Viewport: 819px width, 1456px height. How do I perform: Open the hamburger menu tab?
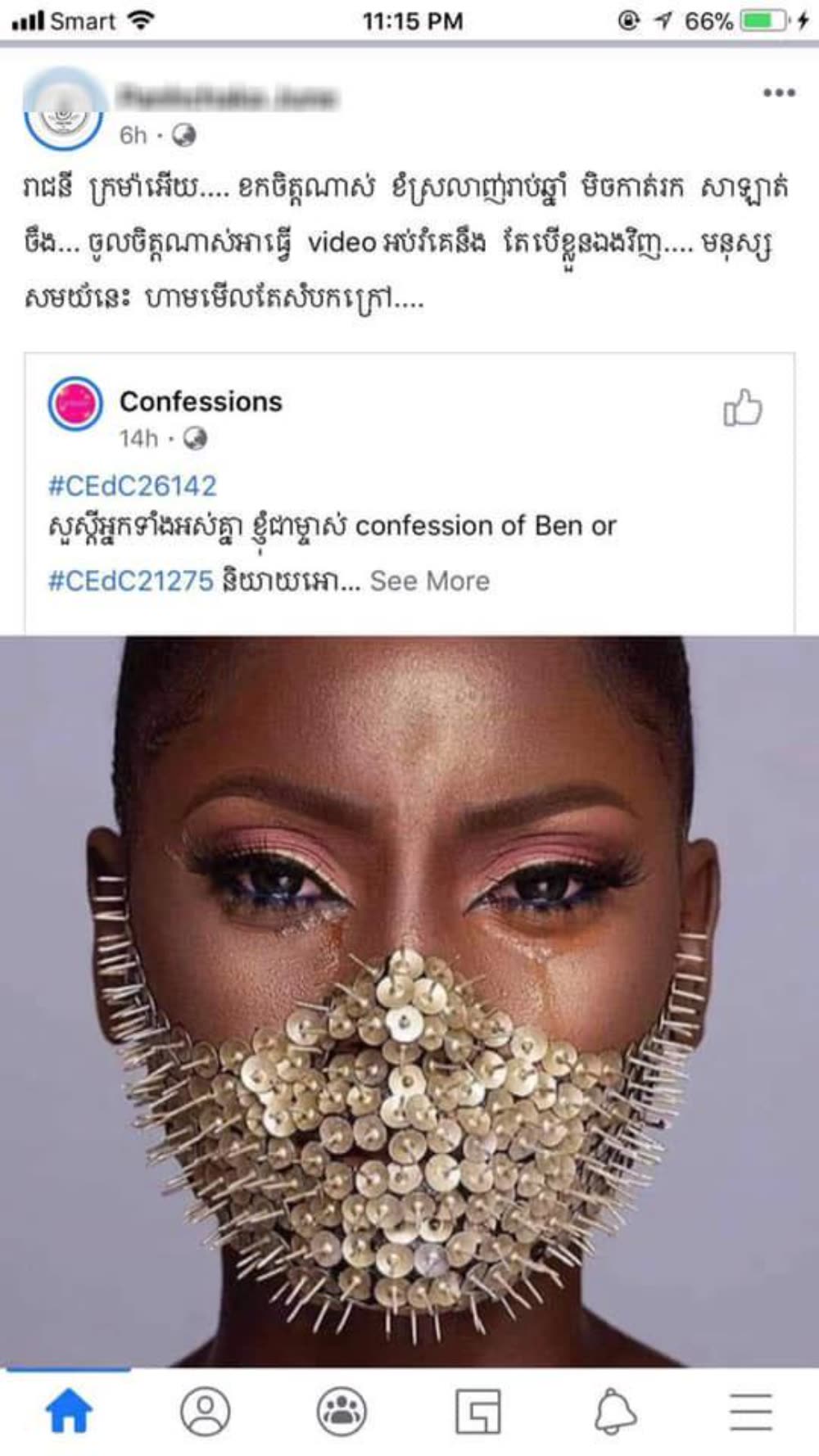pyautogui.click(x=751, y=1412)
